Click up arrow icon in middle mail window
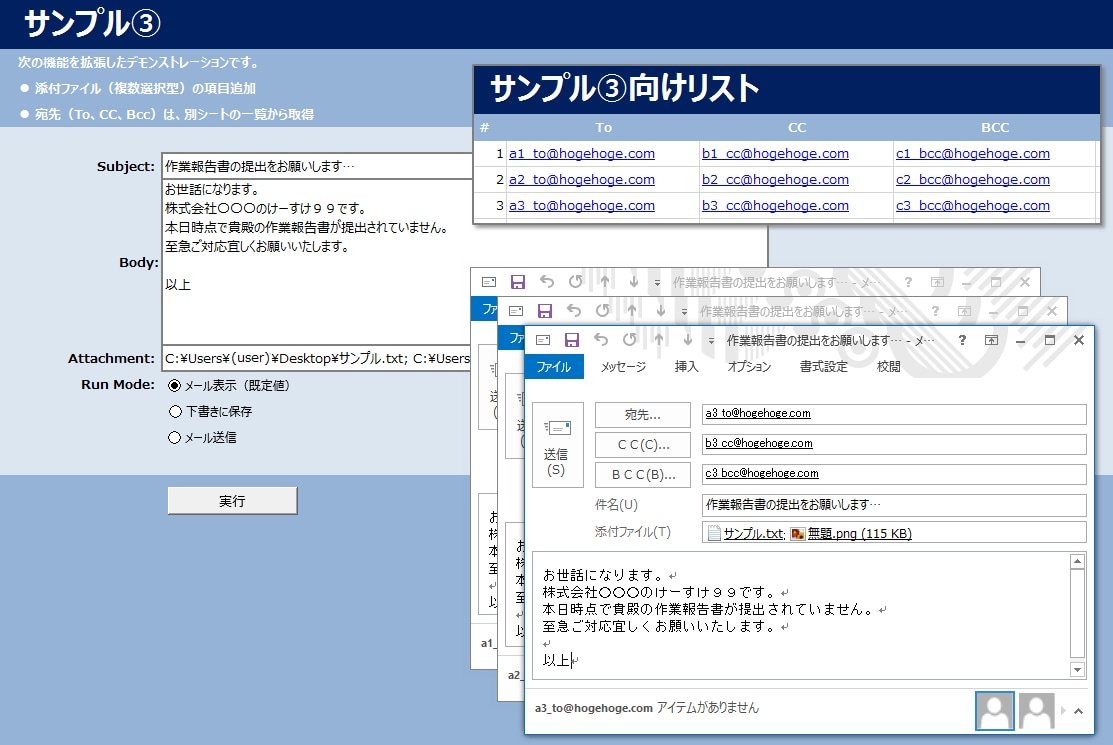The width and height of the screenshot is (1113, 745). [632, 311]
